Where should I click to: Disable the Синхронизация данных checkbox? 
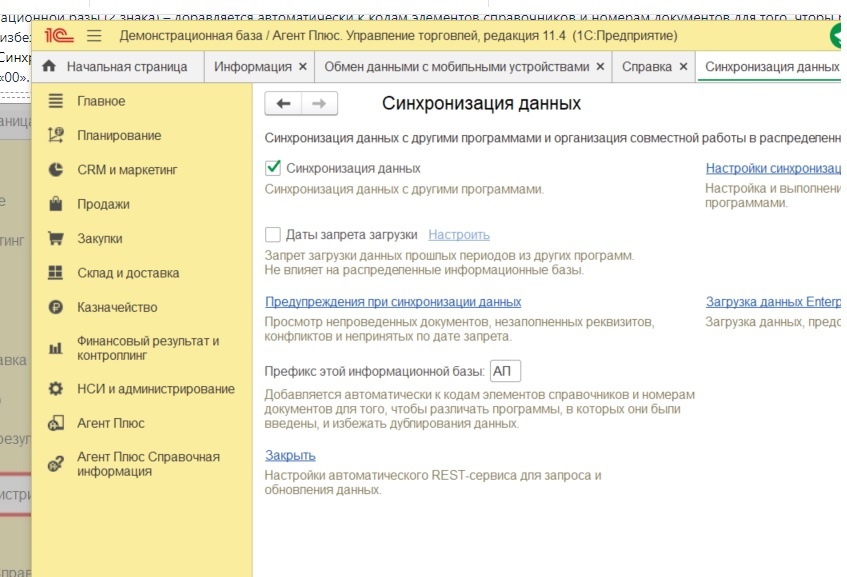click(273, 168)
